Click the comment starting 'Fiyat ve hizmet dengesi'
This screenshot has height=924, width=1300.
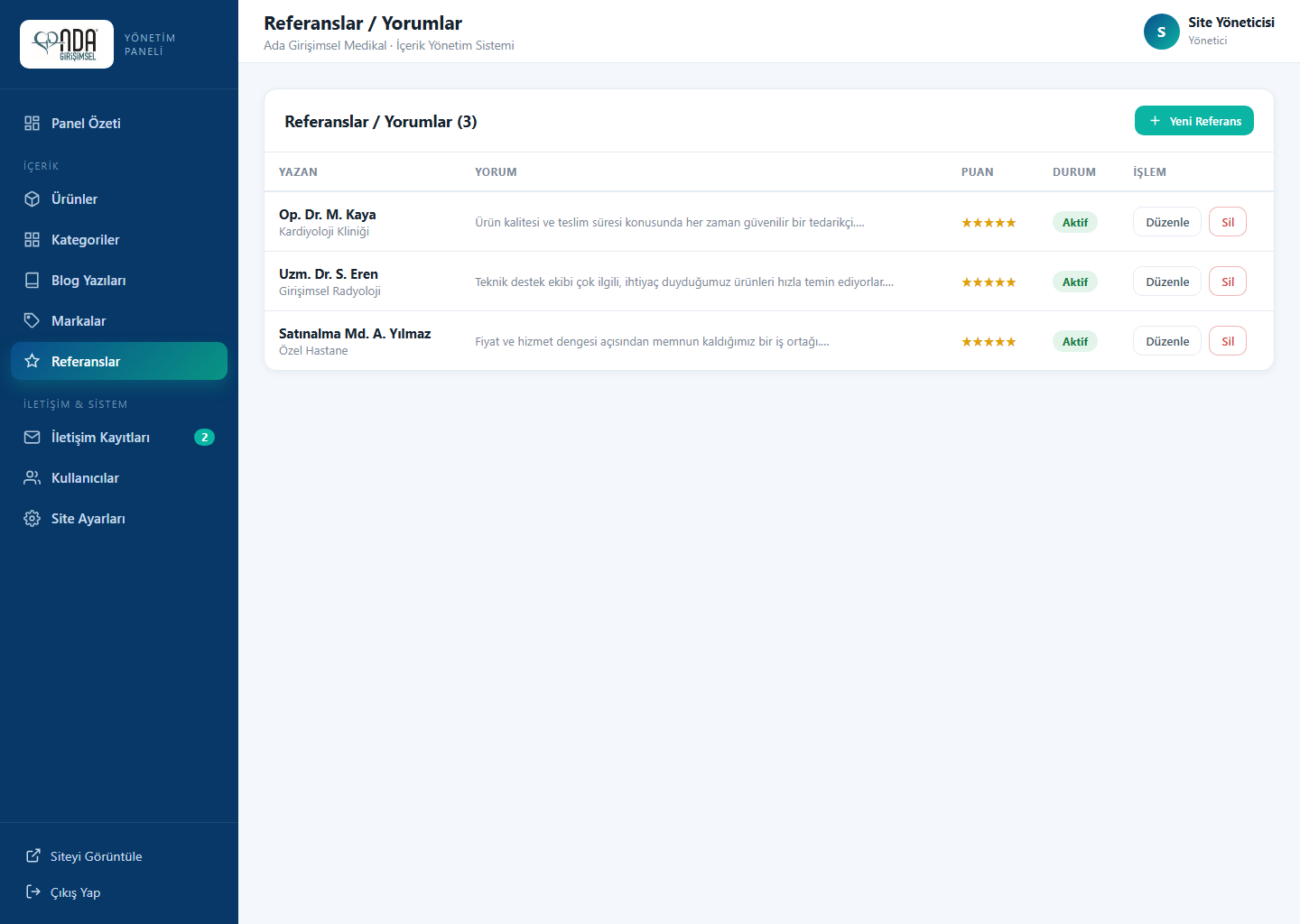pyautogui.click(x=652, y=341)
